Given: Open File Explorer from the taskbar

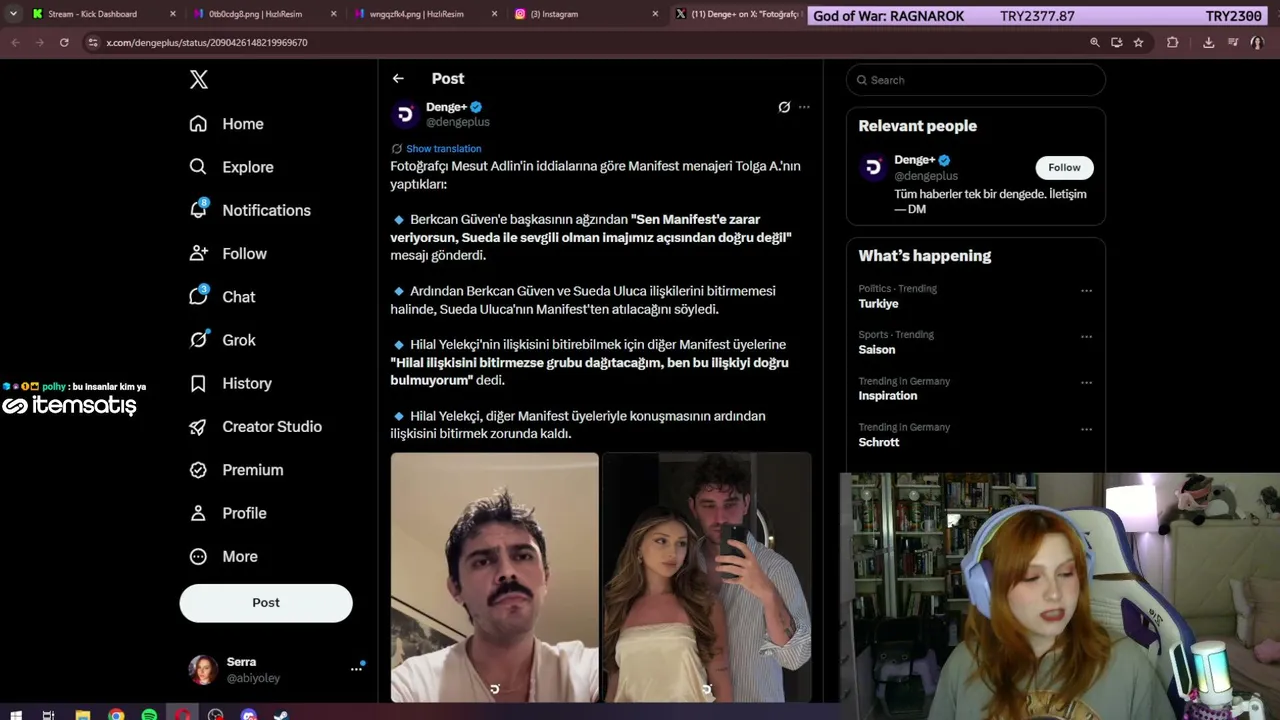Looking at the screenshot, I should click(83, 715).
